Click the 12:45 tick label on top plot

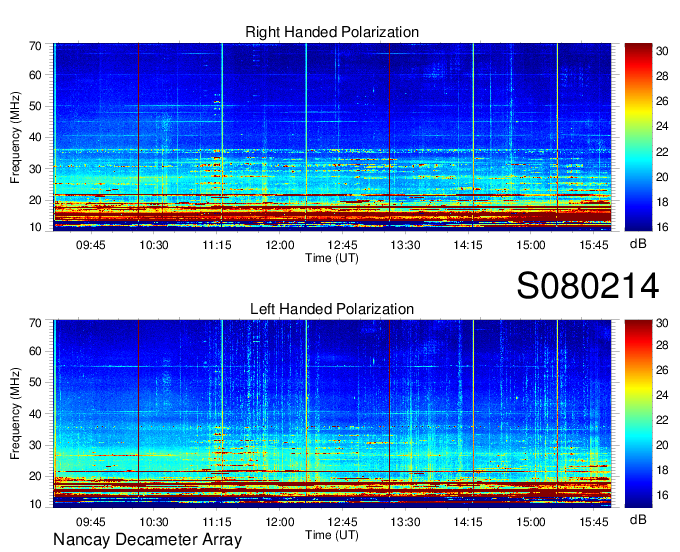[342, 245]
